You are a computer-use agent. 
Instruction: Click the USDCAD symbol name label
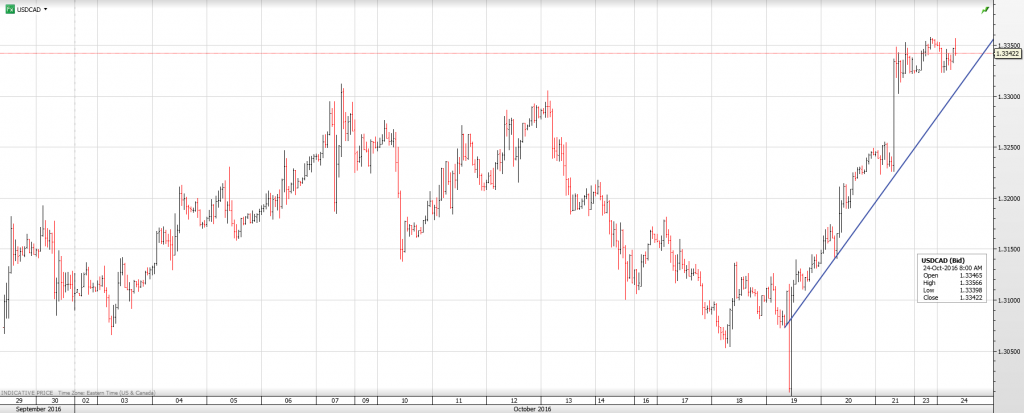(28, 9)
